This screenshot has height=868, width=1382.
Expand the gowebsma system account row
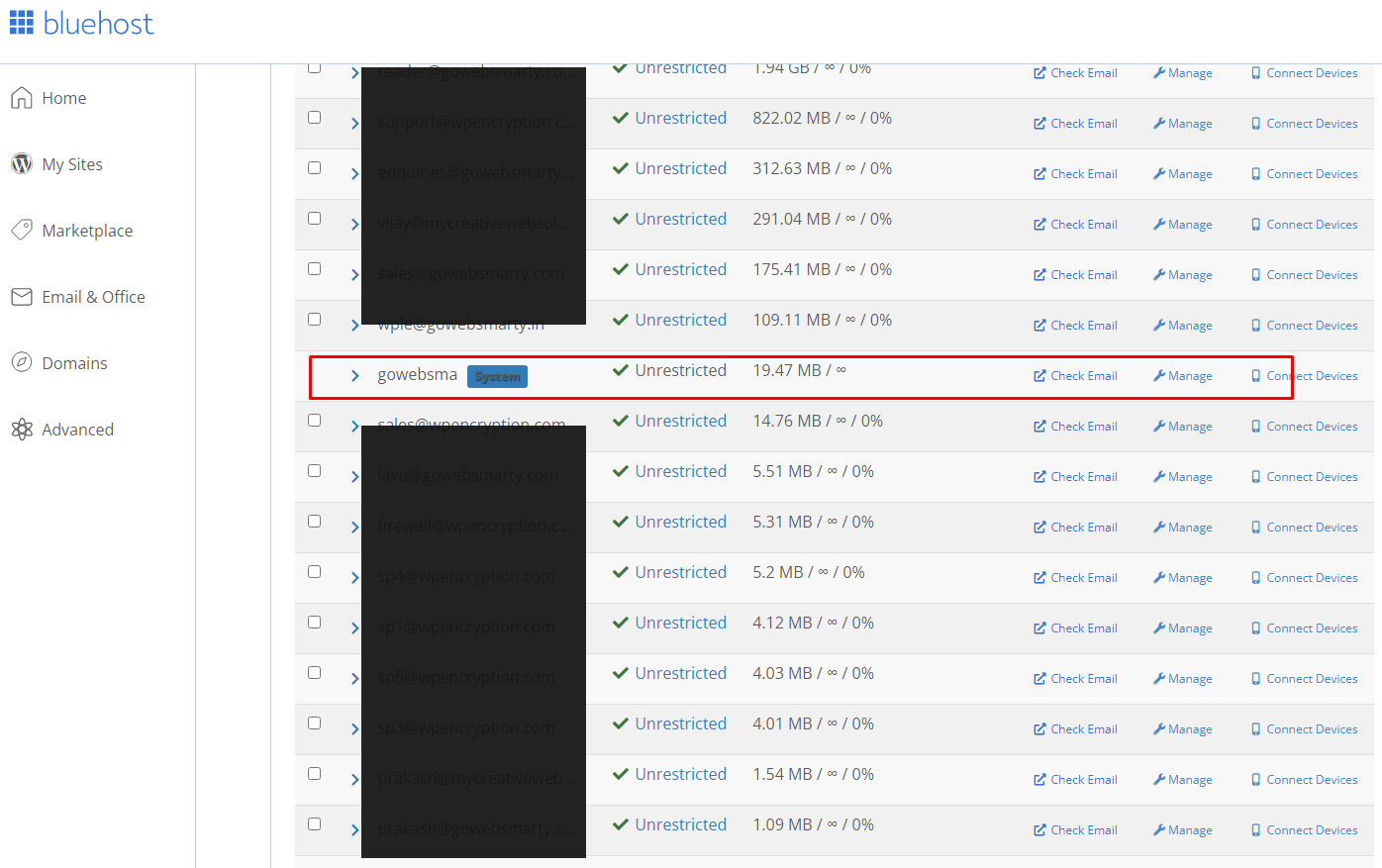tap(354, 376)
